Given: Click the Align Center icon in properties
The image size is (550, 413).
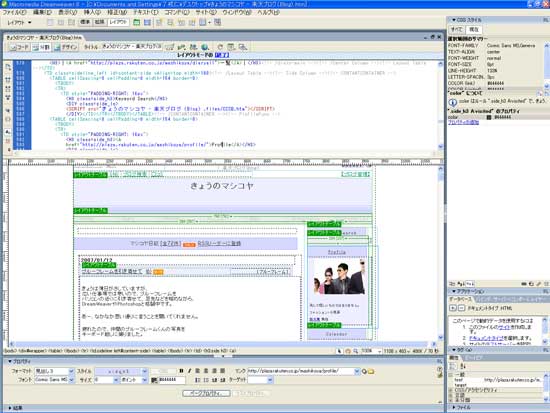Looking at the screenshot, I should click(206, 371).
